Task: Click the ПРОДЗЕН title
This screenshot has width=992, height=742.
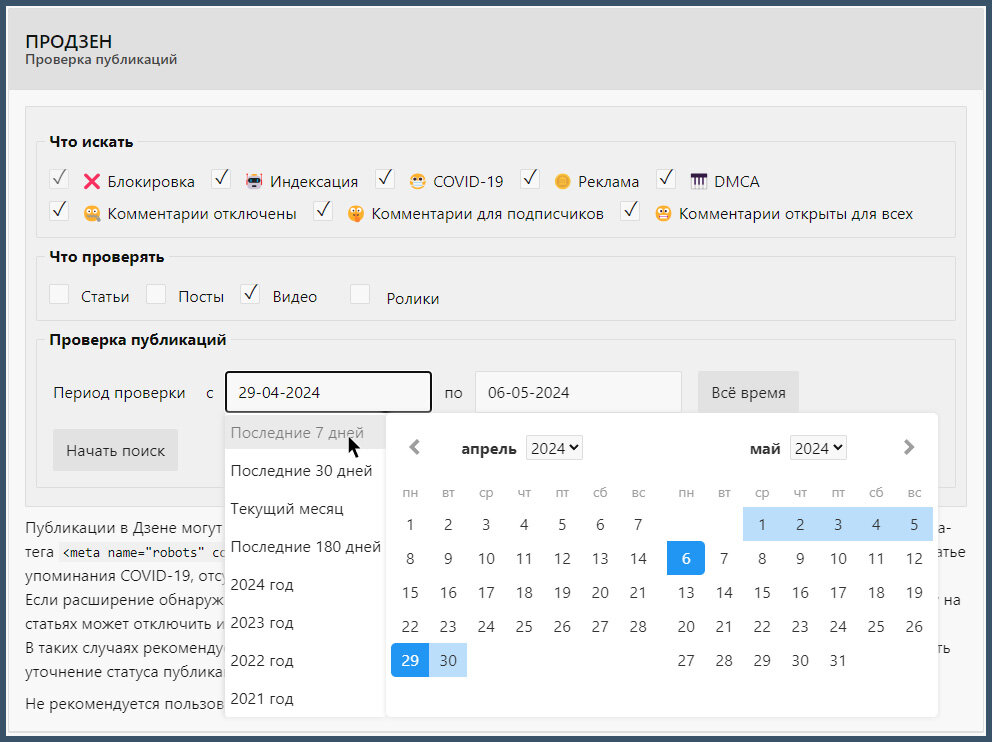Action: (68, 42)
